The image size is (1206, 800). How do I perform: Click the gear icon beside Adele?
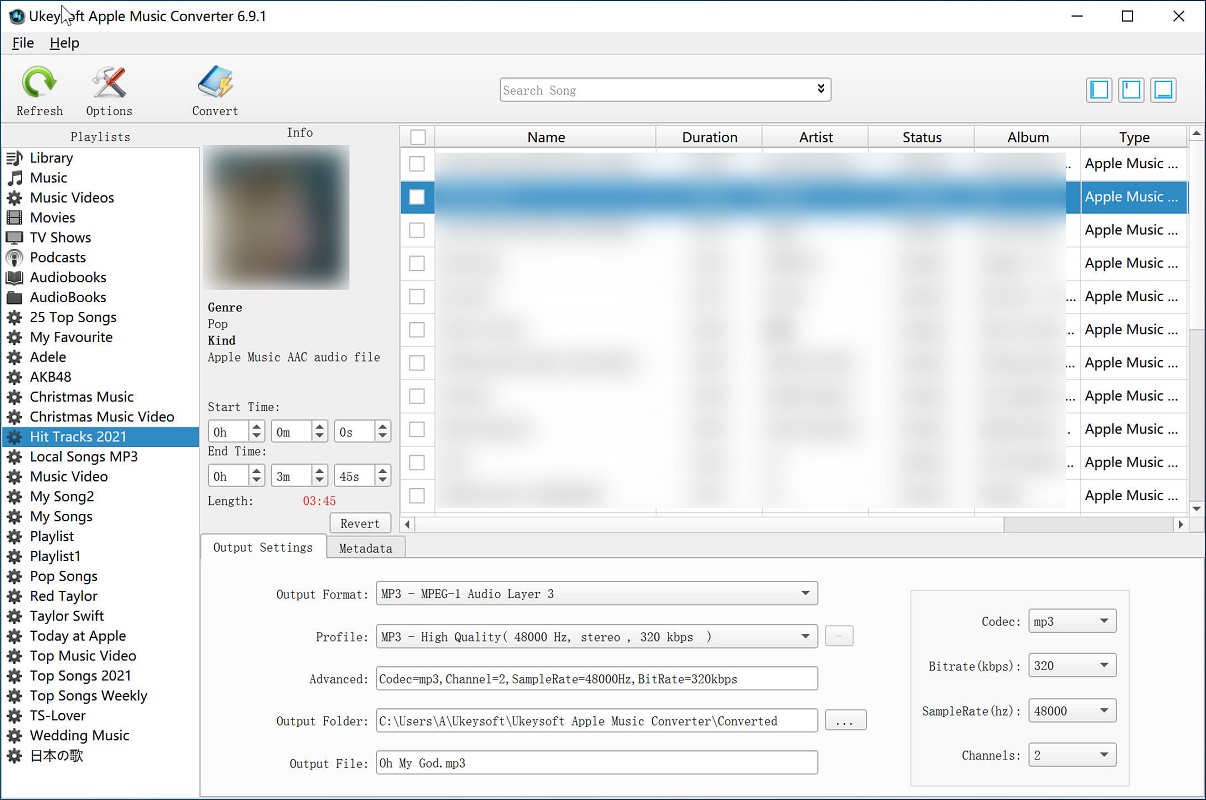click(14, 358)
